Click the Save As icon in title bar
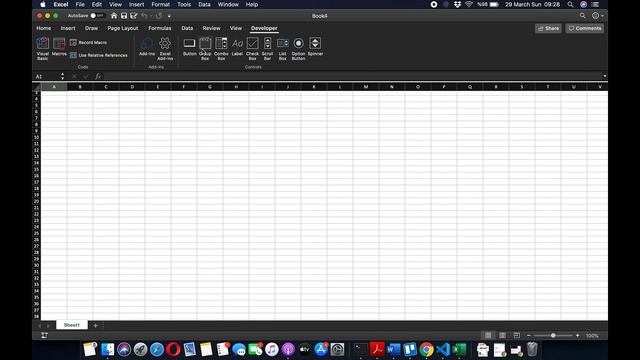Screen dimensions: 640x360 point(133,16)
